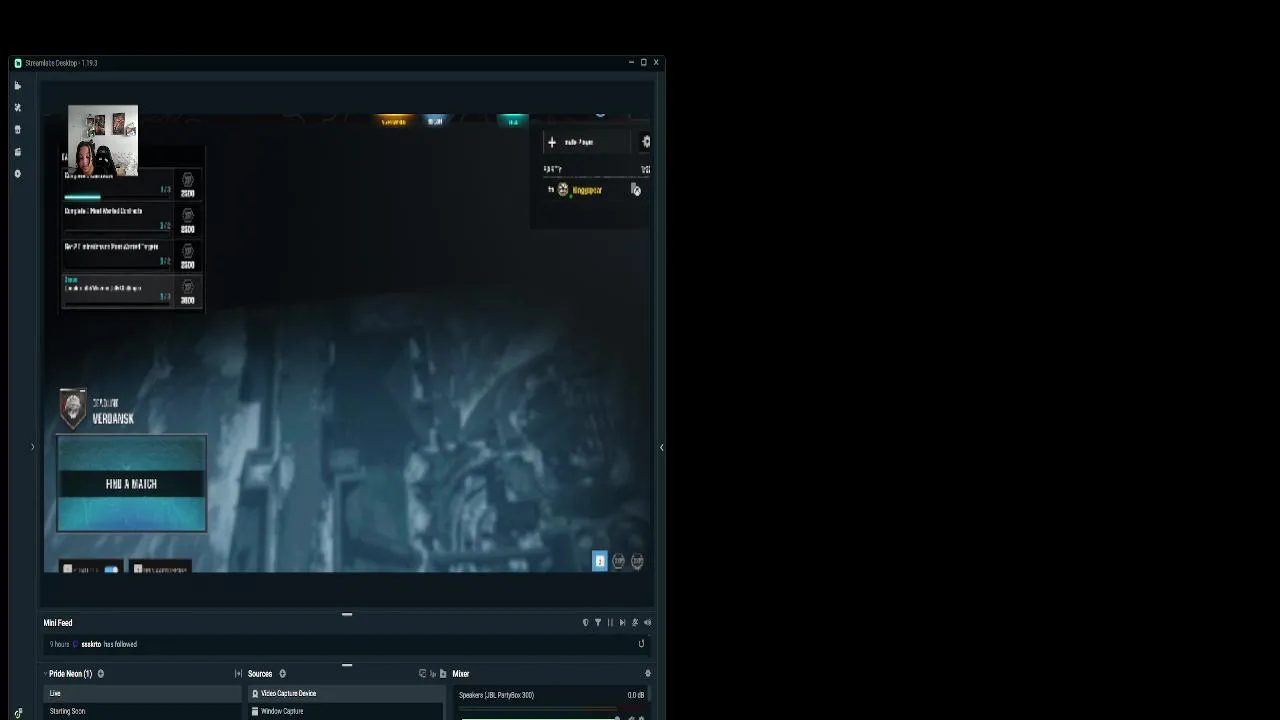Pause the Mini Feed alert queue

tap(610, 623)
